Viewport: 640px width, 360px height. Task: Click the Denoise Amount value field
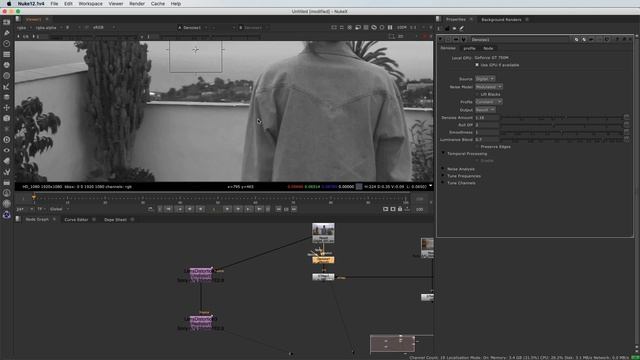click(x=487, y=118)
